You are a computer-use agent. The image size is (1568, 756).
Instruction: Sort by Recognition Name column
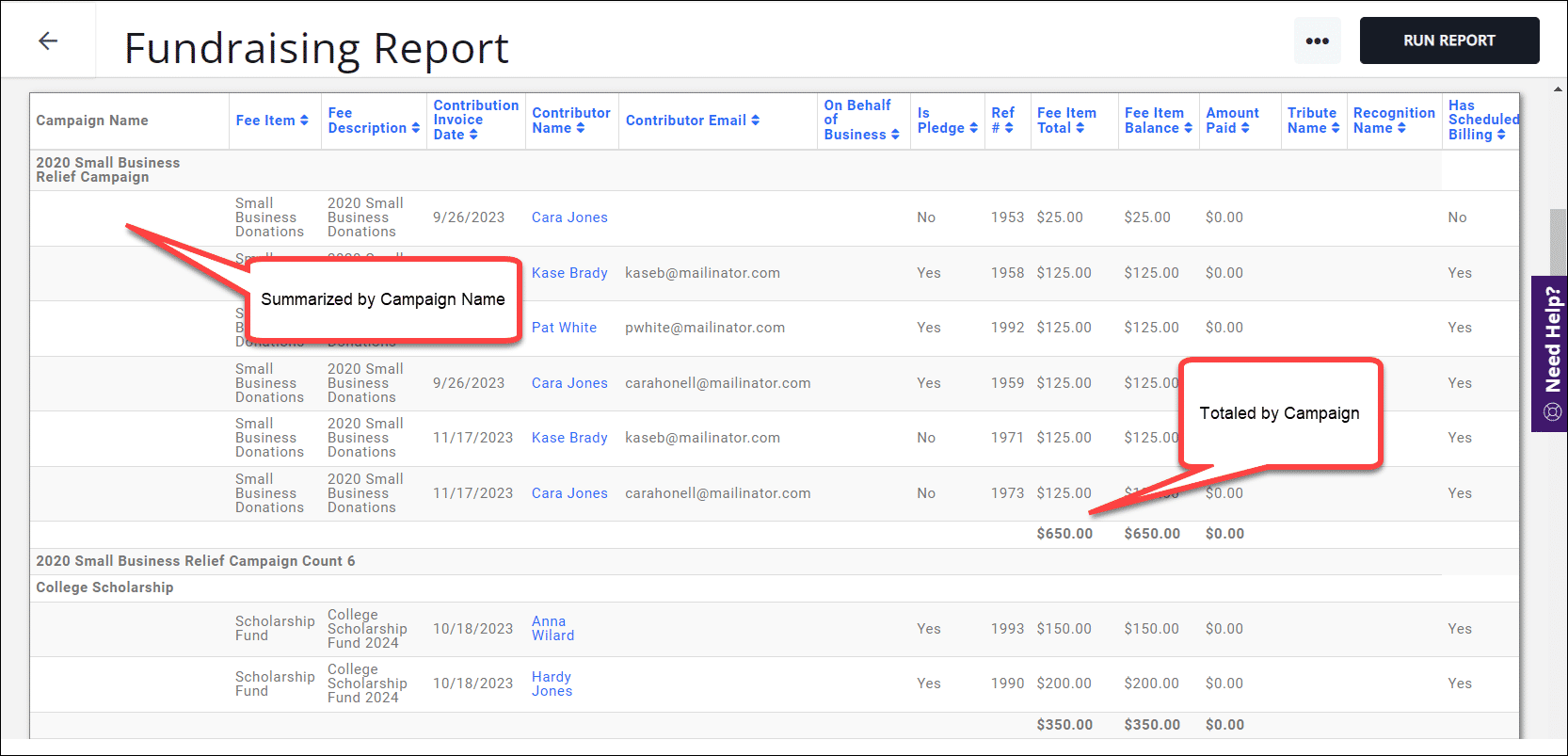tap(1393, 121)
